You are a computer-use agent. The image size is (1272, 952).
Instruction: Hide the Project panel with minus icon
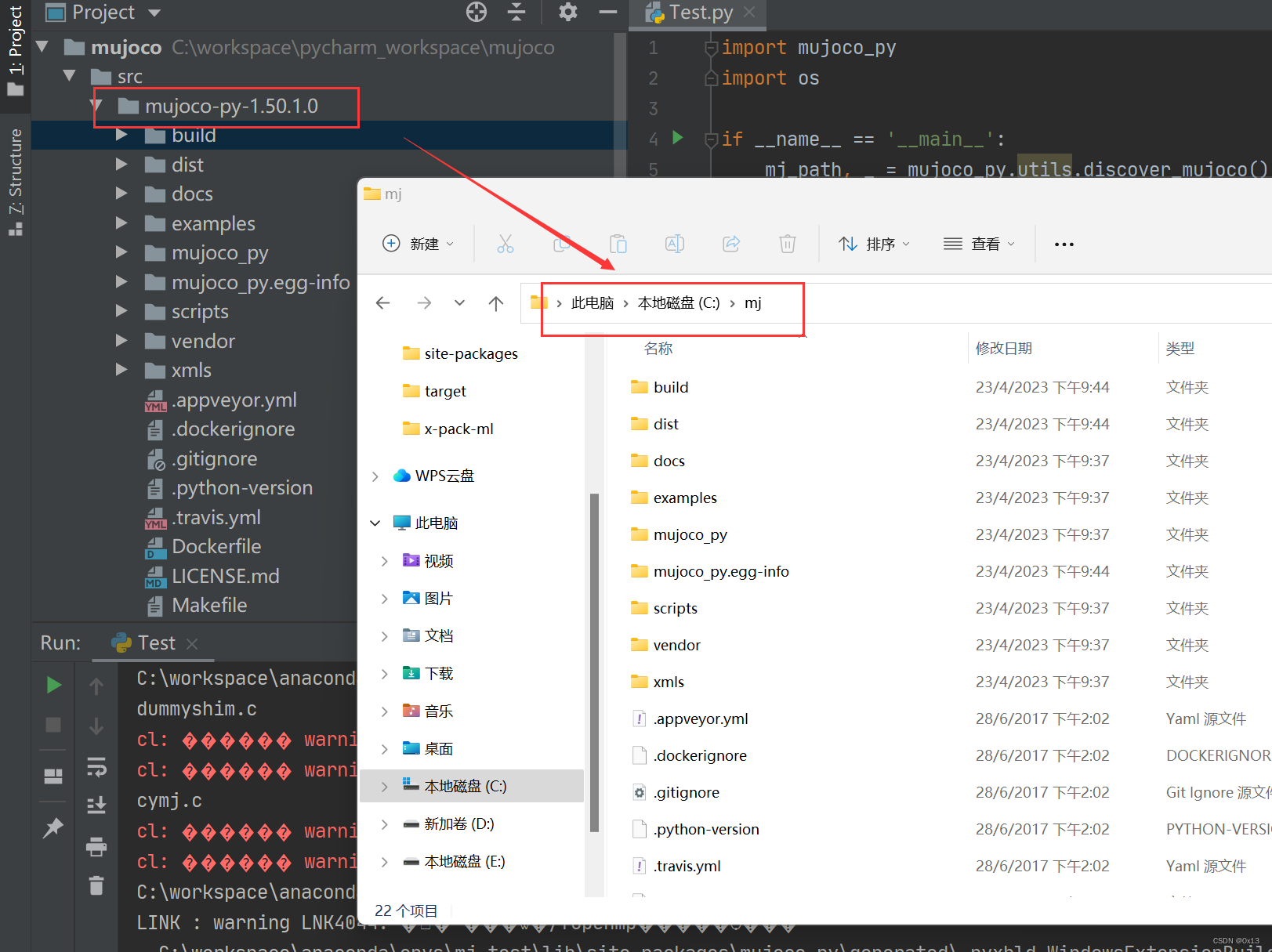pos(608,12)
